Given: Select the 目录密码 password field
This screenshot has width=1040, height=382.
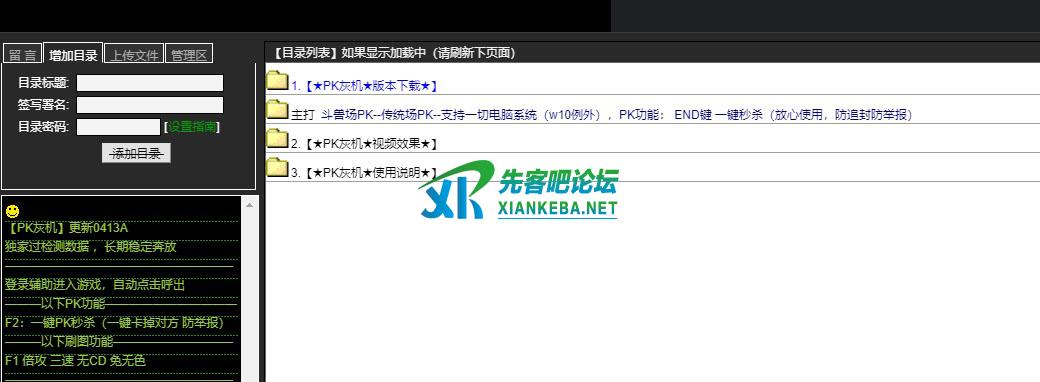Looking at the screenshot, I should (x=119, y=127).
